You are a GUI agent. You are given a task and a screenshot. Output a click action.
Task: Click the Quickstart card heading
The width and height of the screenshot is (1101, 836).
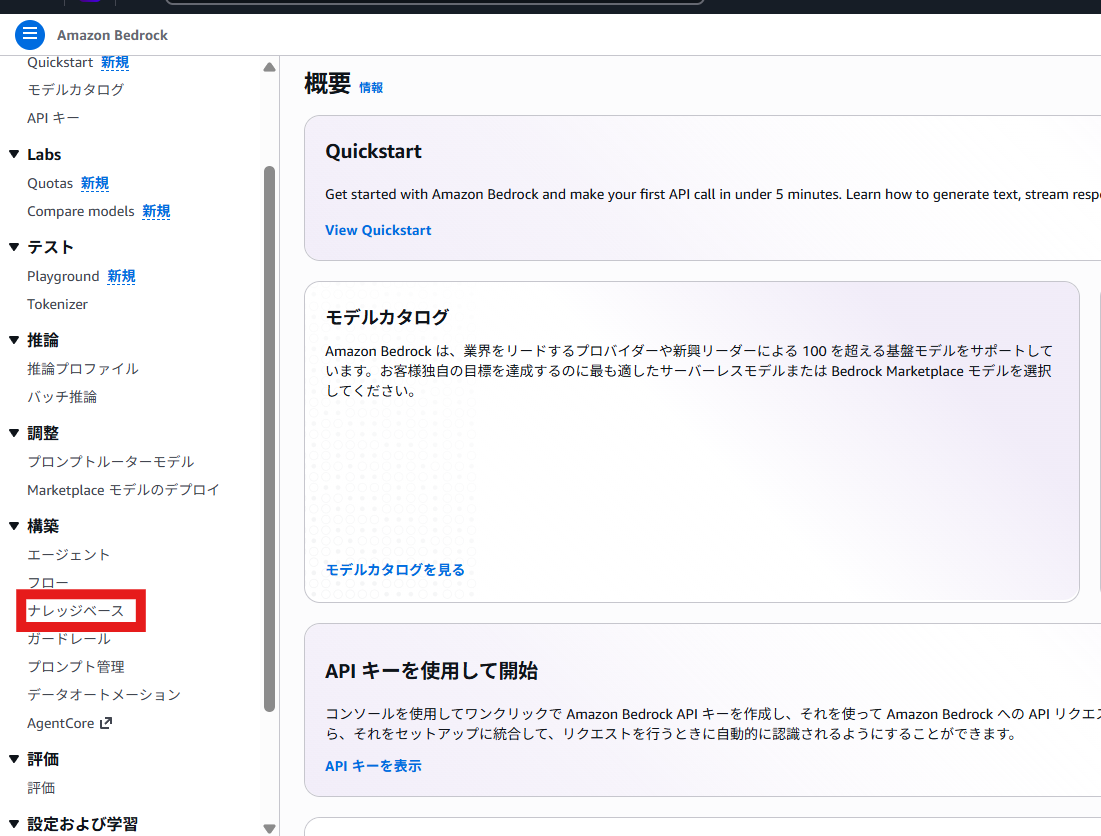pyautogui.click(x=374, y=152)
